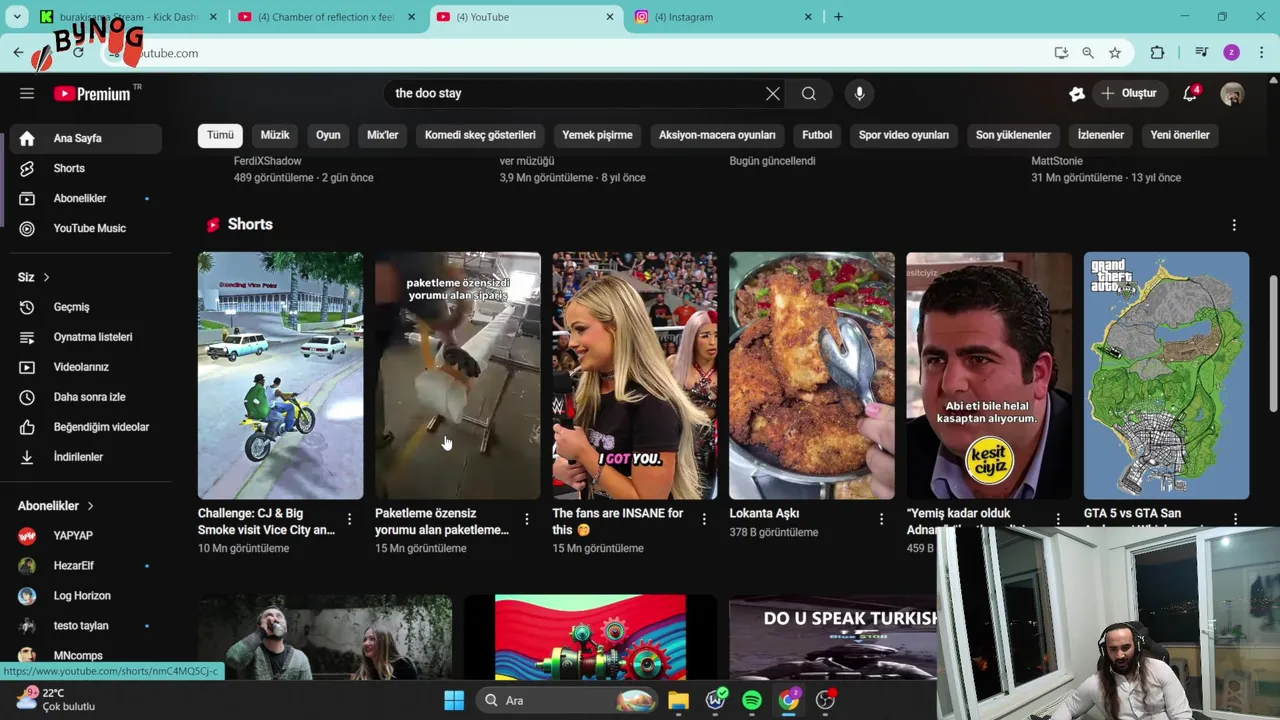
Task: Select Aksiyon-macera oyunları chip
Action: coord(717,135)
